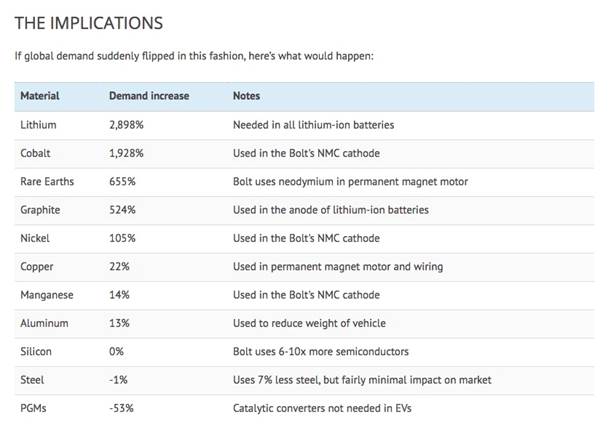Select the Lithium material cell
The width and height of the screenshot is (611, 425).
[38, 124]
